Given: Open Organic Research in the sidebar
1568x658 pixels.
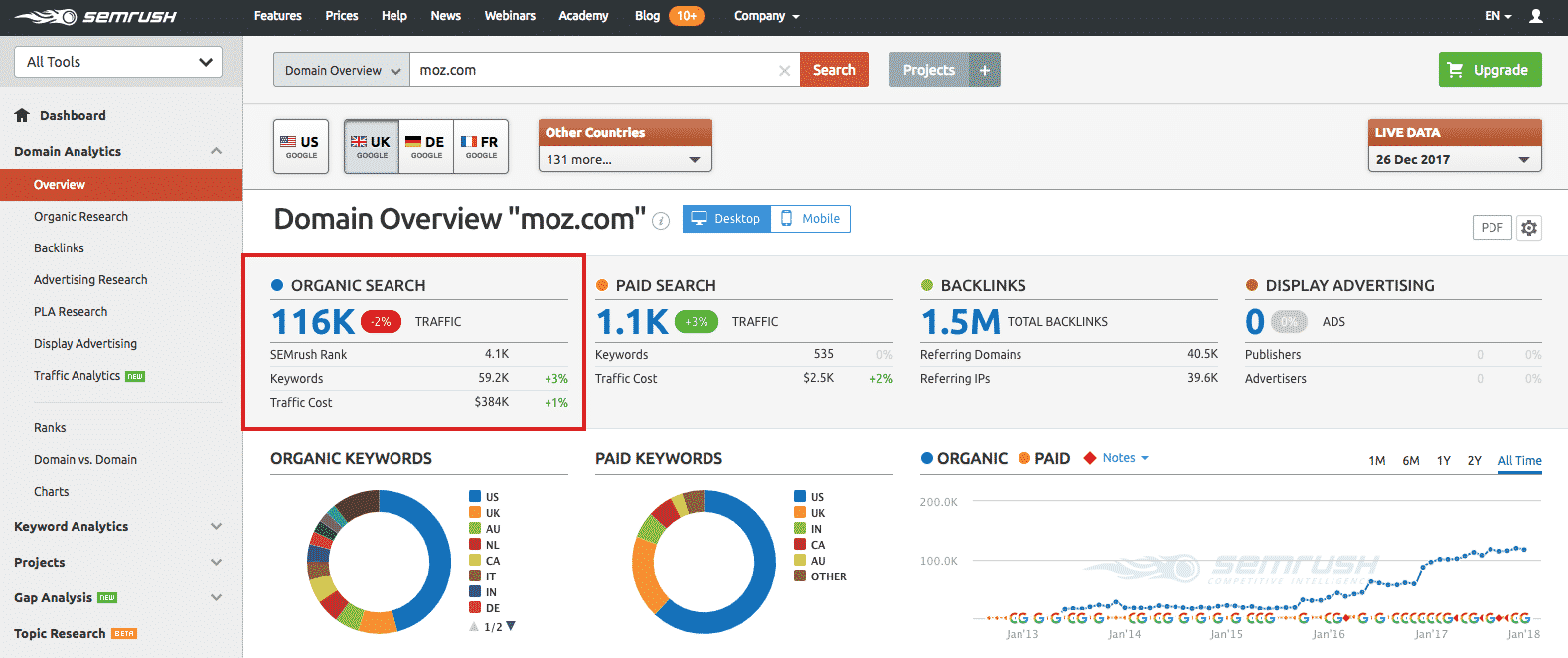Looking at the screenshot, I should 81,217.
